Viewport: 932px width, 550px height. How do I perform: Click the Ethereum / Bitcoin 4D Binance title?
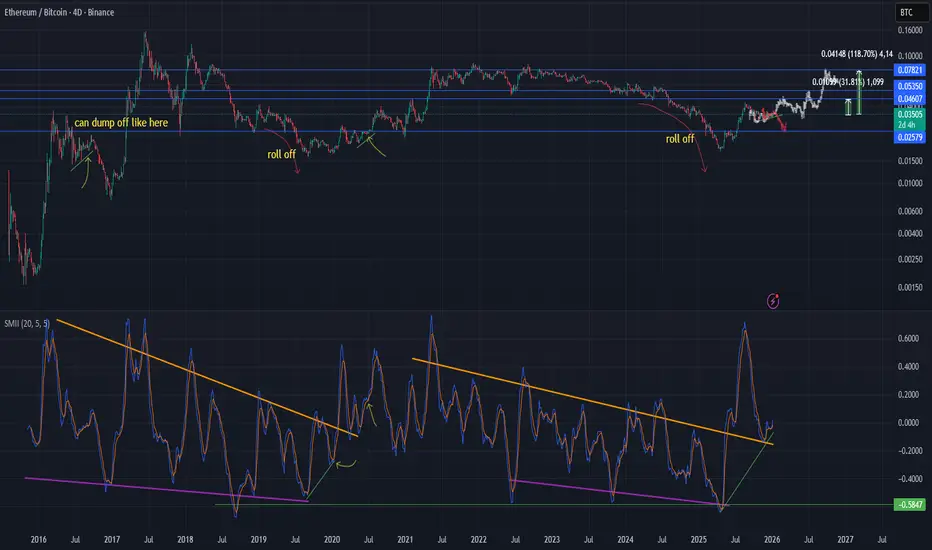point(59,12)
